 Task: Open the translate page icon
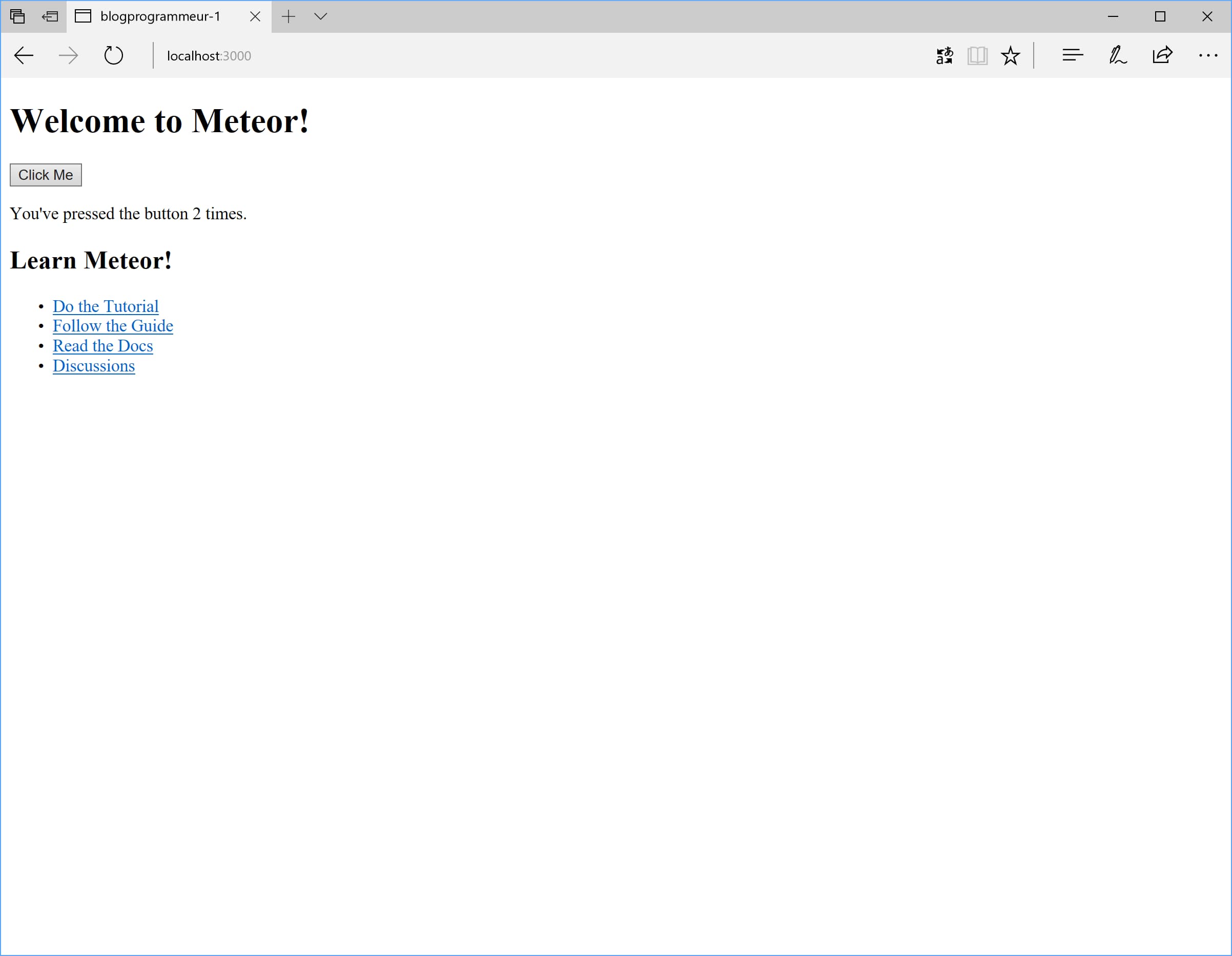coord(944,55)
